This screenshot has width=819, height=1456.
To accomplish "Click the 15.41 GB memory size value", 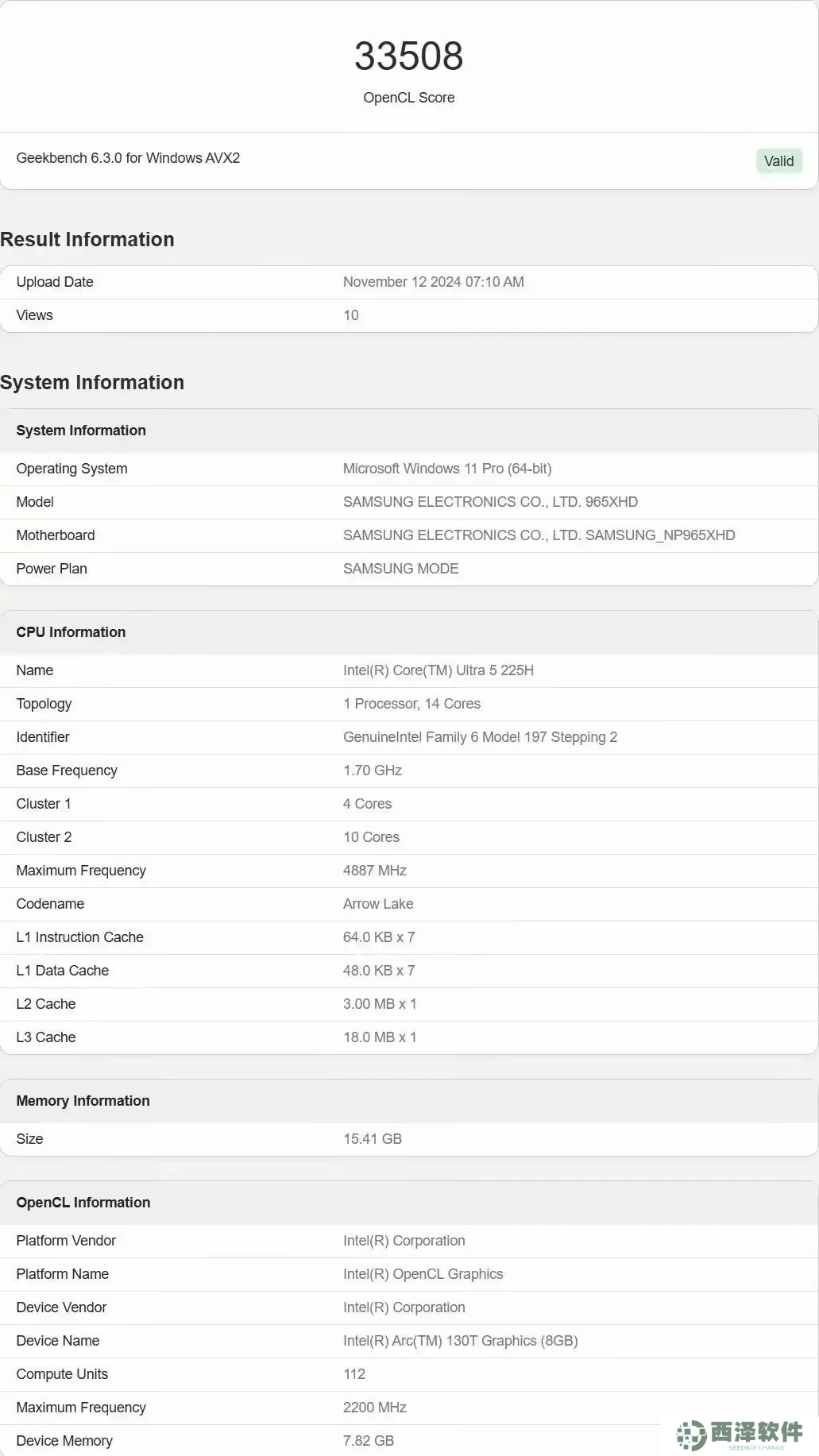I will click(372, 1139).
